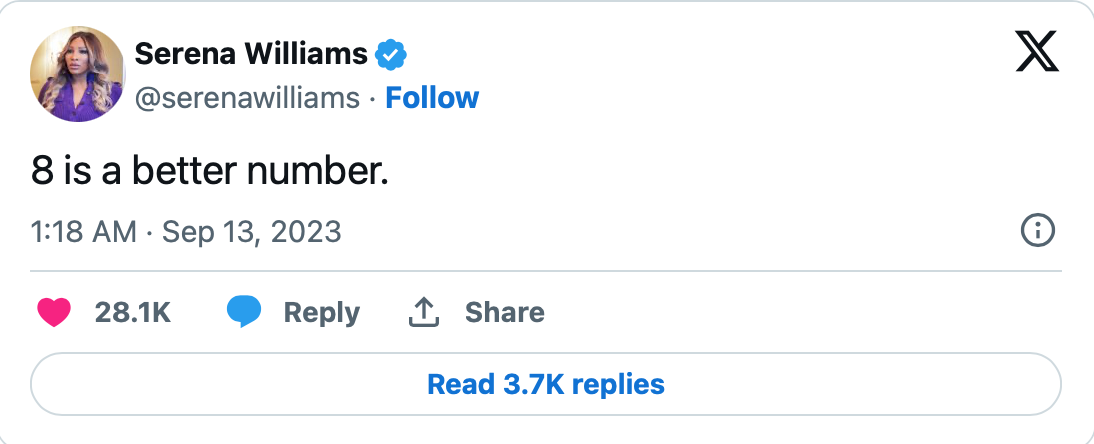
Task: Click the share arrow icon
Action: tap(425, 313)
